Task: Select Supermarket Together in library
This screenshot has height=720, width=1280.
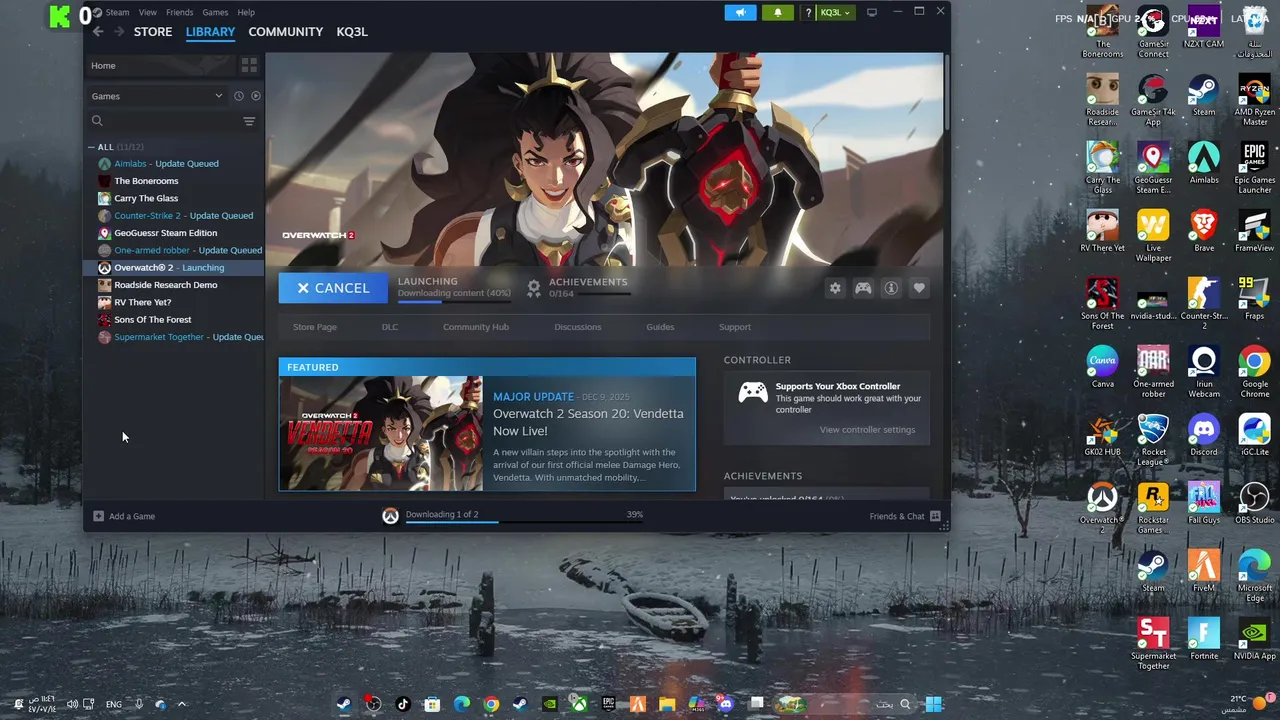Action: tap(174, 337)
